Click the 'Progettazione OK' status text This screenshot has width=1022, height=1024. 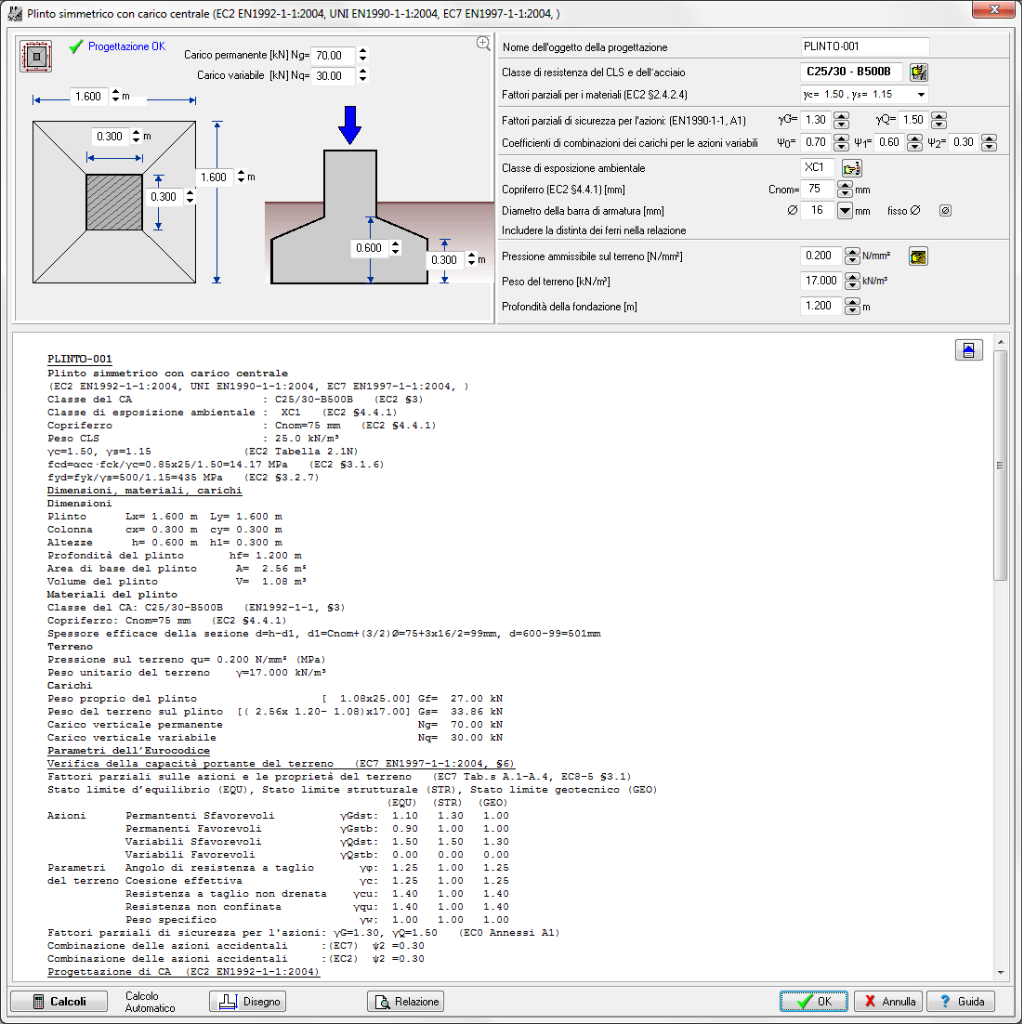coord(127,46)
